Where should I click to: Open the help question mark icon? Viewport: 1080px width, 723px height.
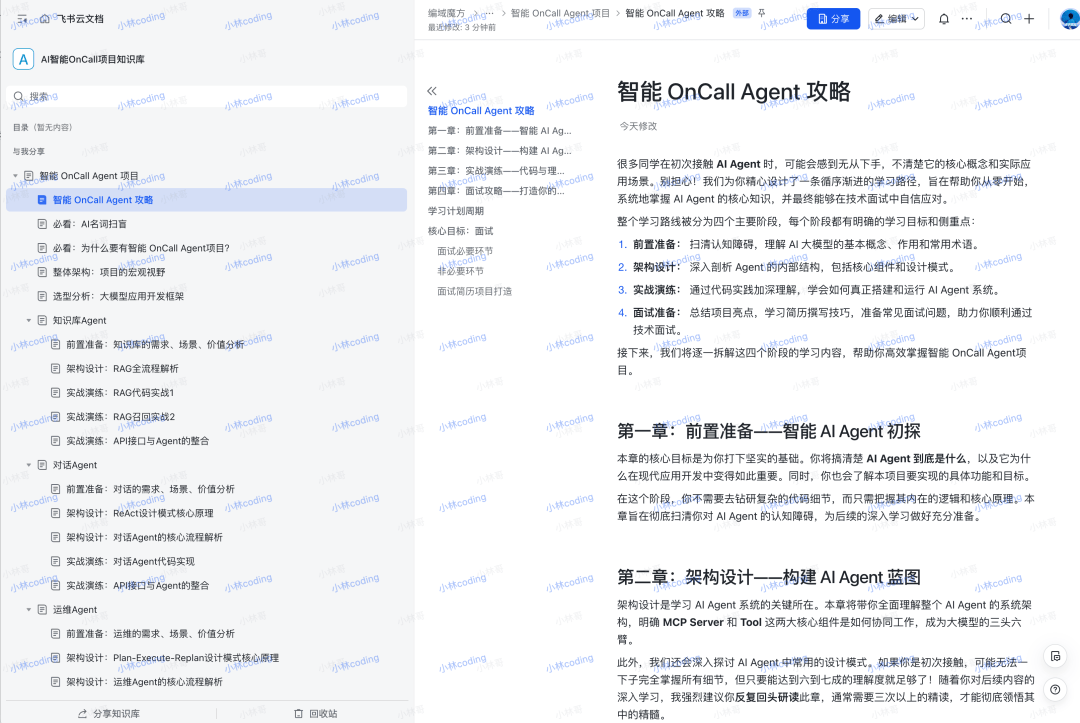coord(1054,689)
